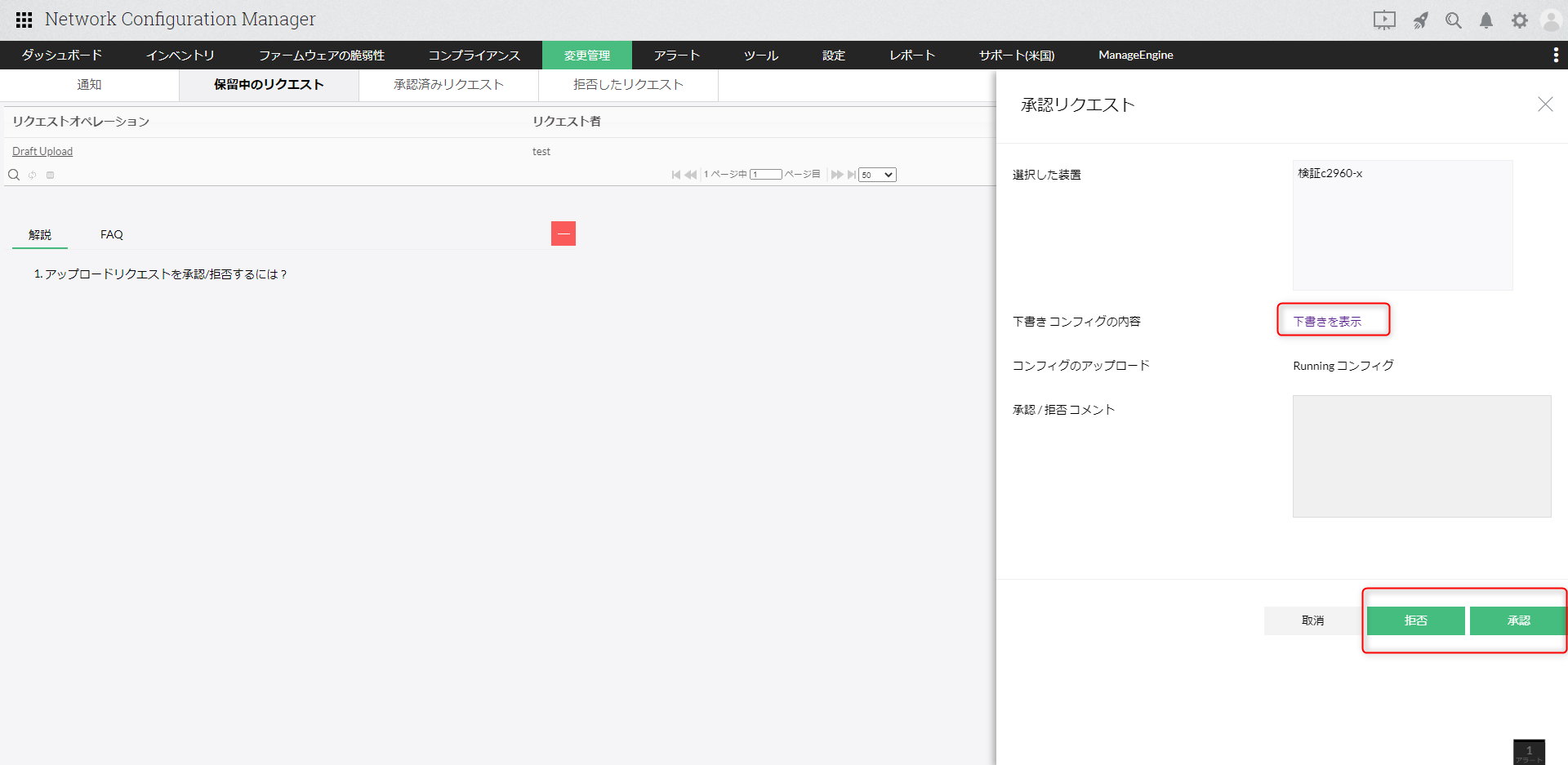1568x765 pixels.
Task: Open アラート in the main menu
Action: pyautogui.click(x=677, y=55)
